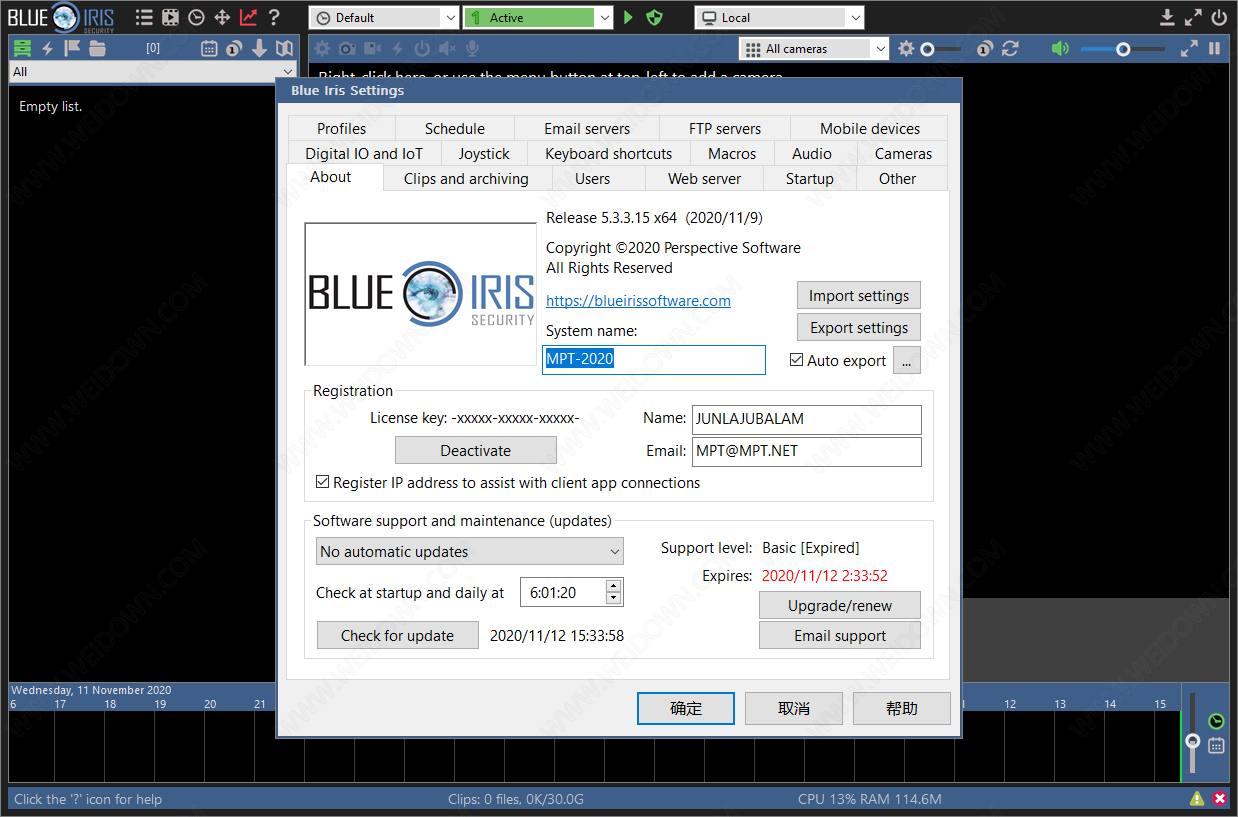The width and height of the screenshot is (1238, 817).
Task: Open the main menu list icon
Action: point(144,17)
